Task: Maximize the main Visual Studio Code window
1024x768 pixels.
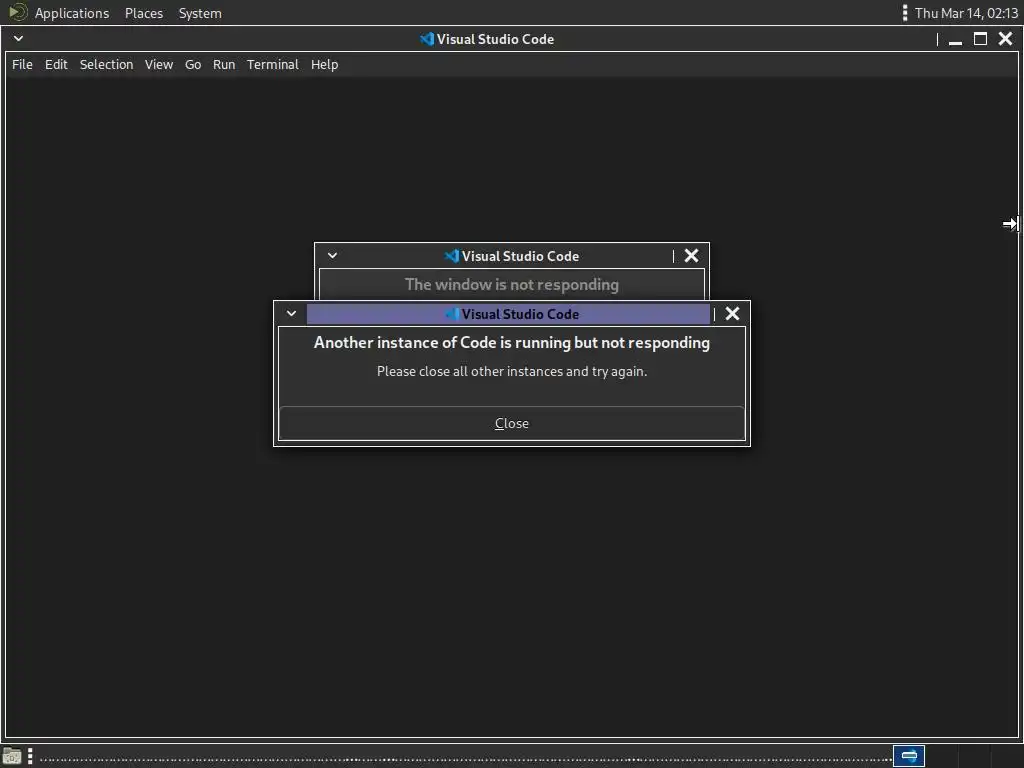Action: click(x=980, y=39)
